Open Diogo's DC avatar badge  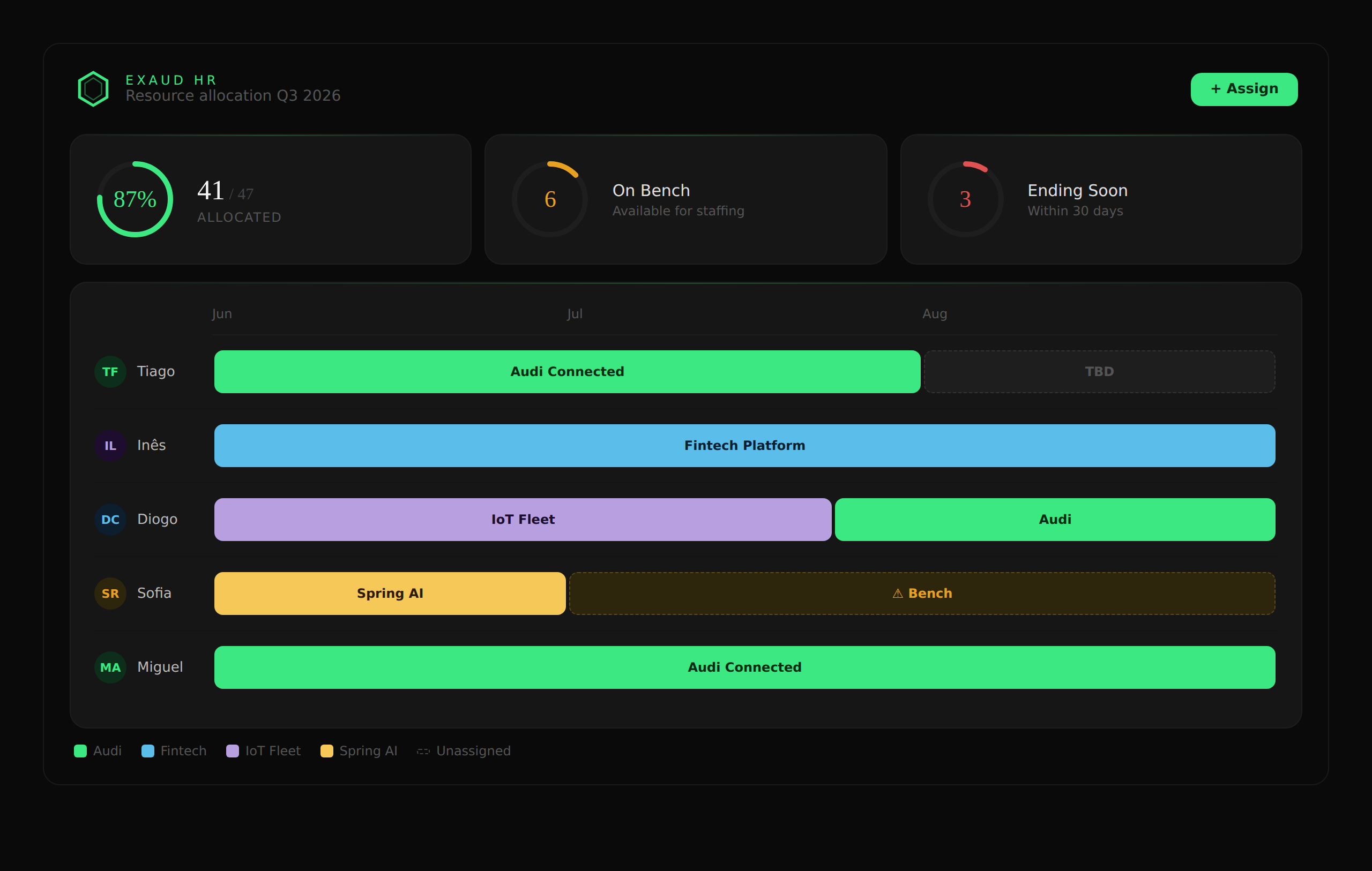click(x=110, y=520)
